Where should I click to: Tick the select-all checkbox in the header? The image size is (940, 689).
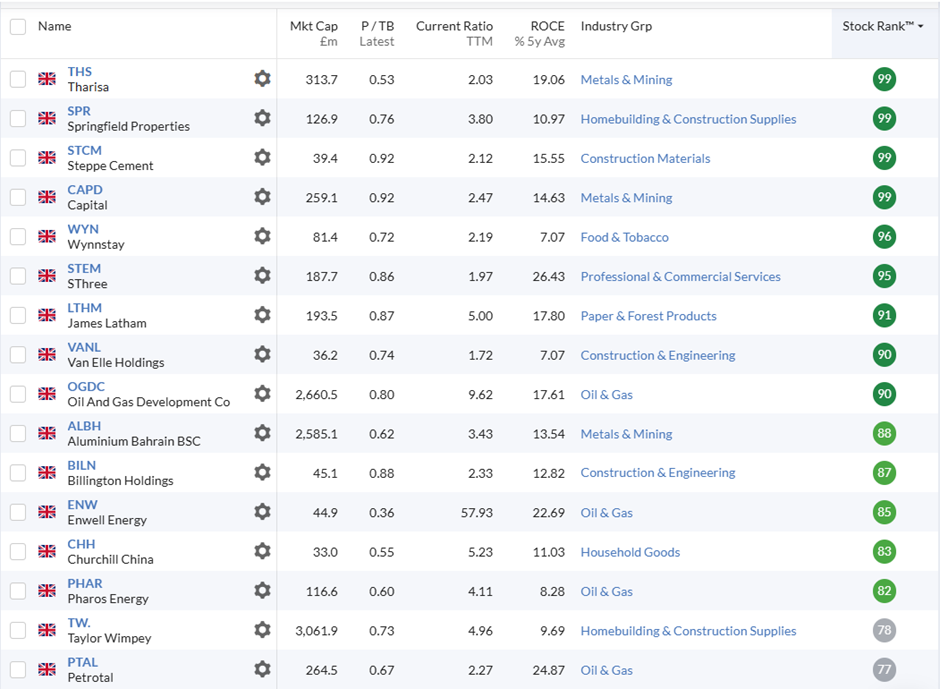coord(18,26)
